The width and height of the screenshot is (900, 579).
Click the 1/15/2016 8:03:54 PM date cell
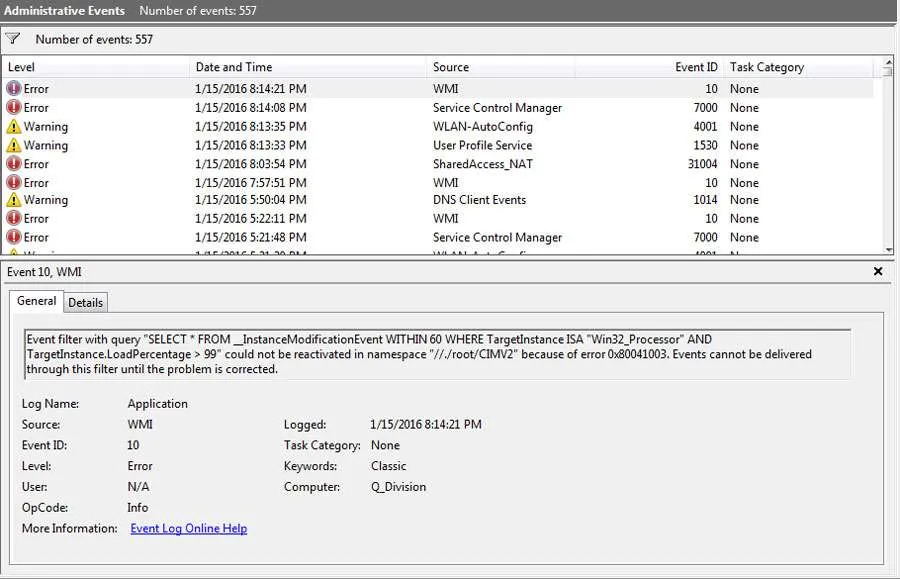[251, 164]
